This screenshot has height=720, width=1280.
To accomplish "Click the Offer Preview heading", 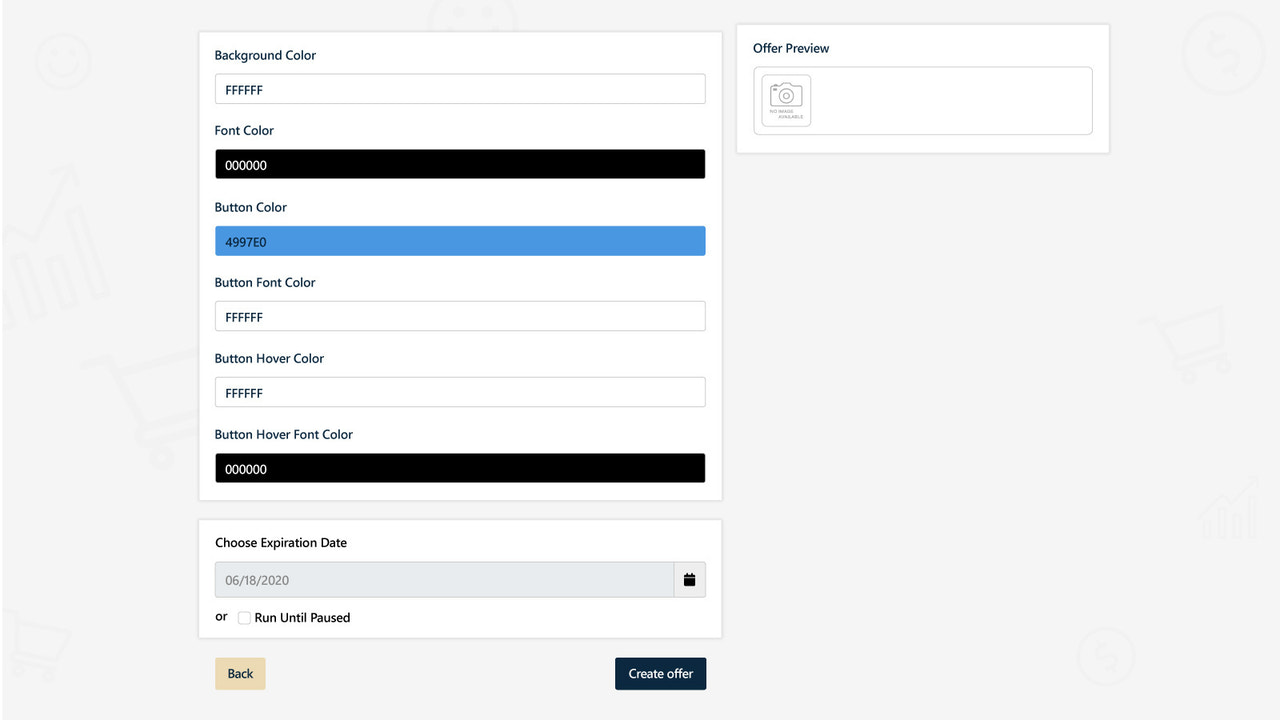I will 791,48.
